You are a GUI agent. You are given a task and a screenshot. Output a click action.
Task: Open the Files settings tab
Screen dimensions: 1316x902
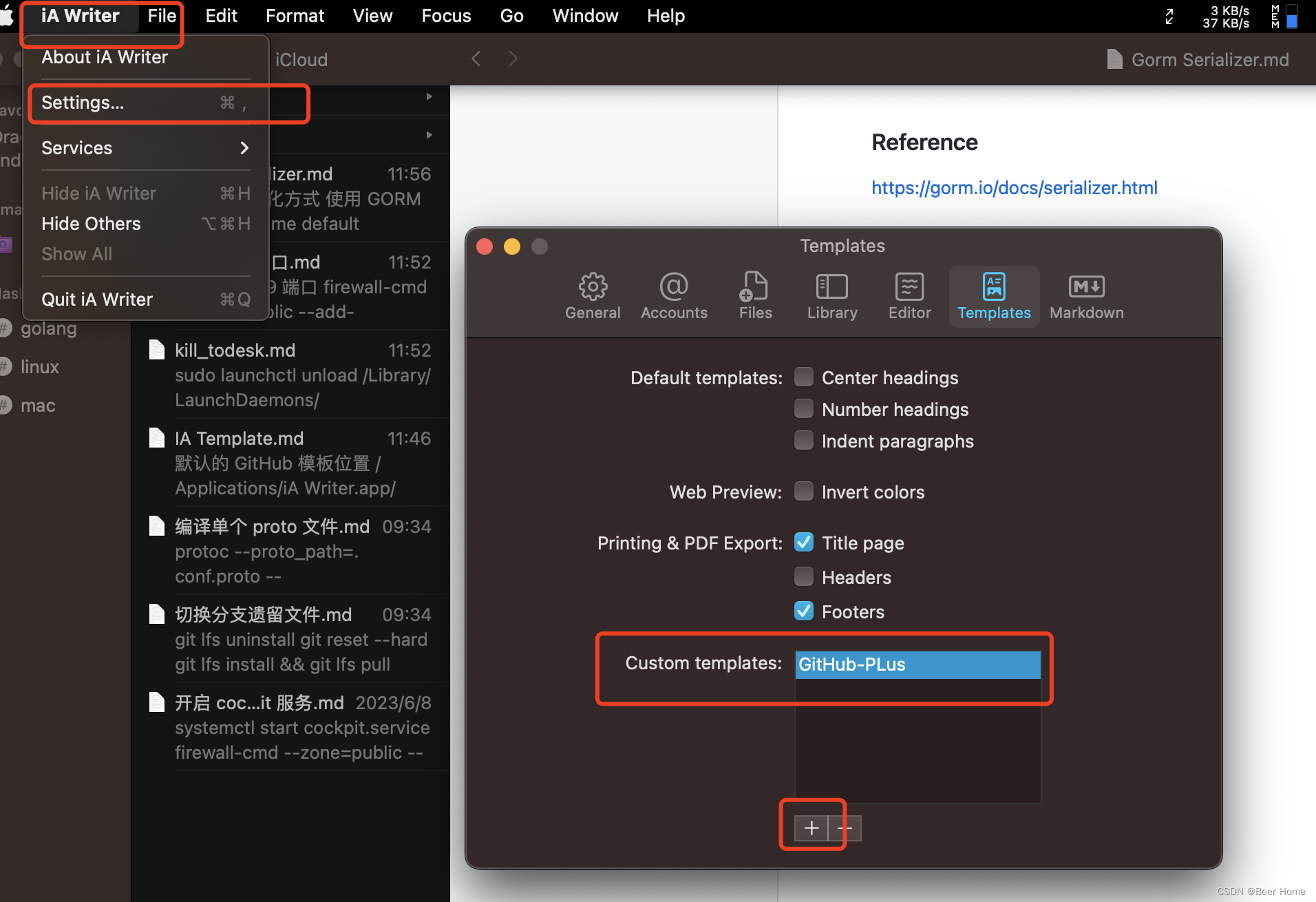[755, 296]
